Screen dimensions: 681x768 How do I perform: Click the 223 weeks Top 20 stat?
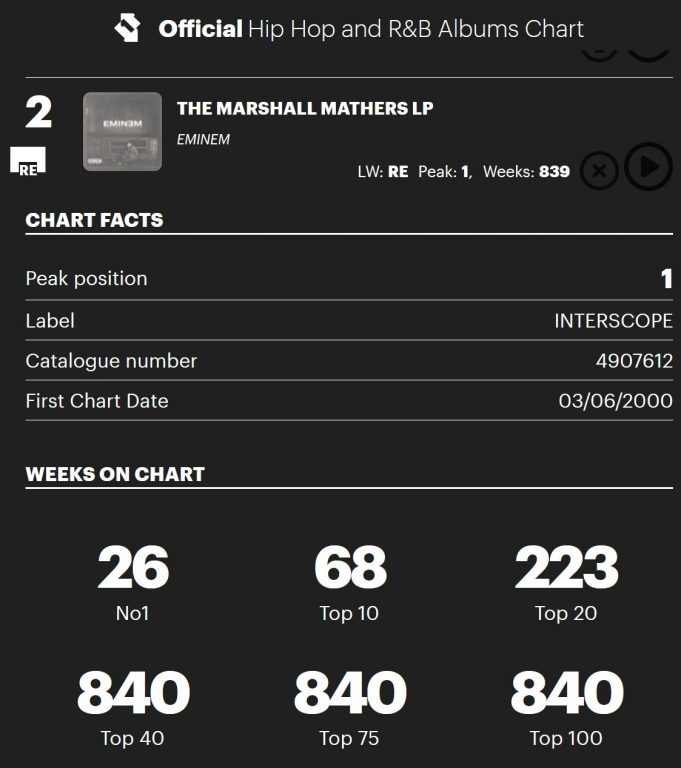click(566, 568)
